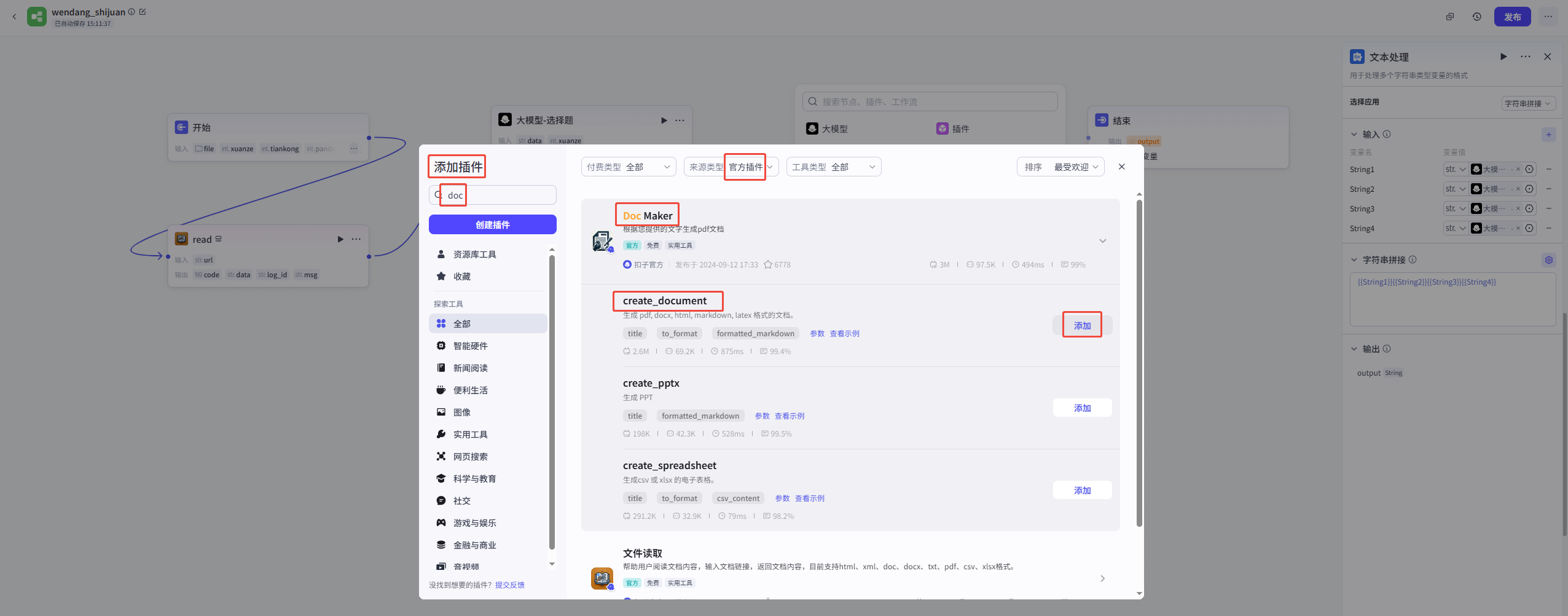
Task: Click the plugin search field containing doc
Action: (x=498, y=195)
